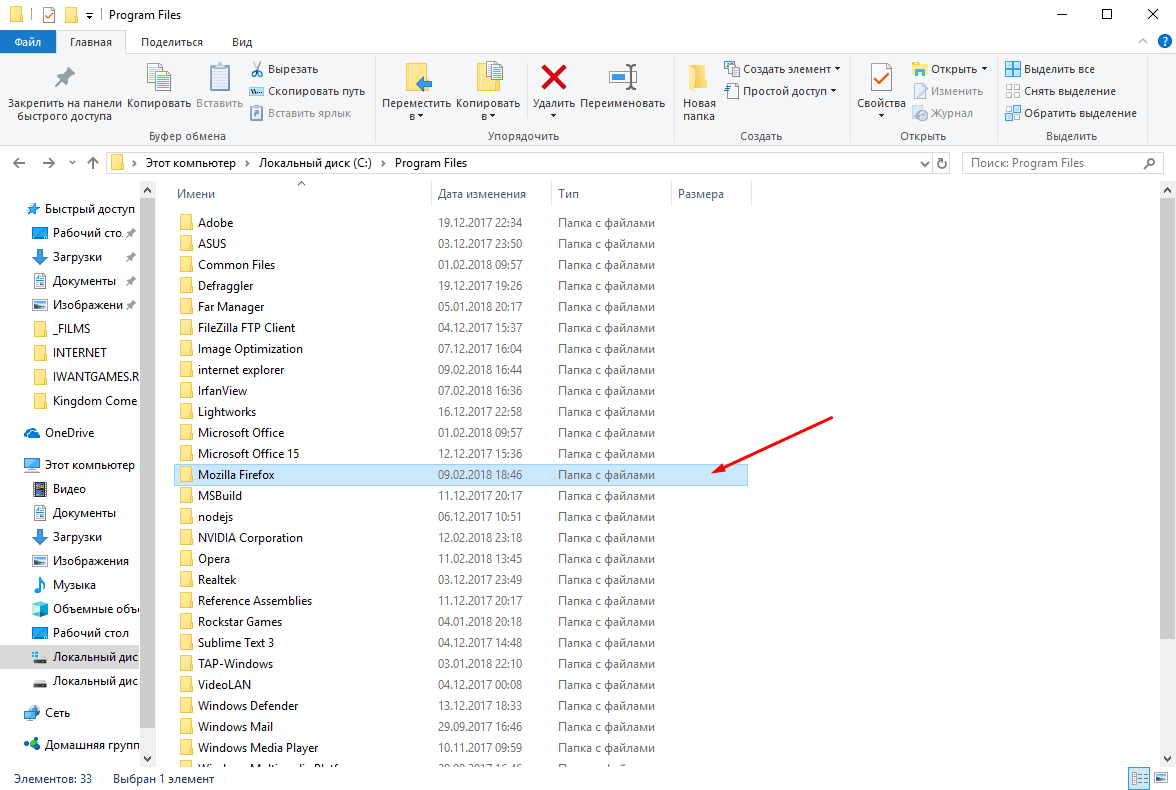Click the Вставить clipboard icon
1176x790 pixels.
[220, 77]
